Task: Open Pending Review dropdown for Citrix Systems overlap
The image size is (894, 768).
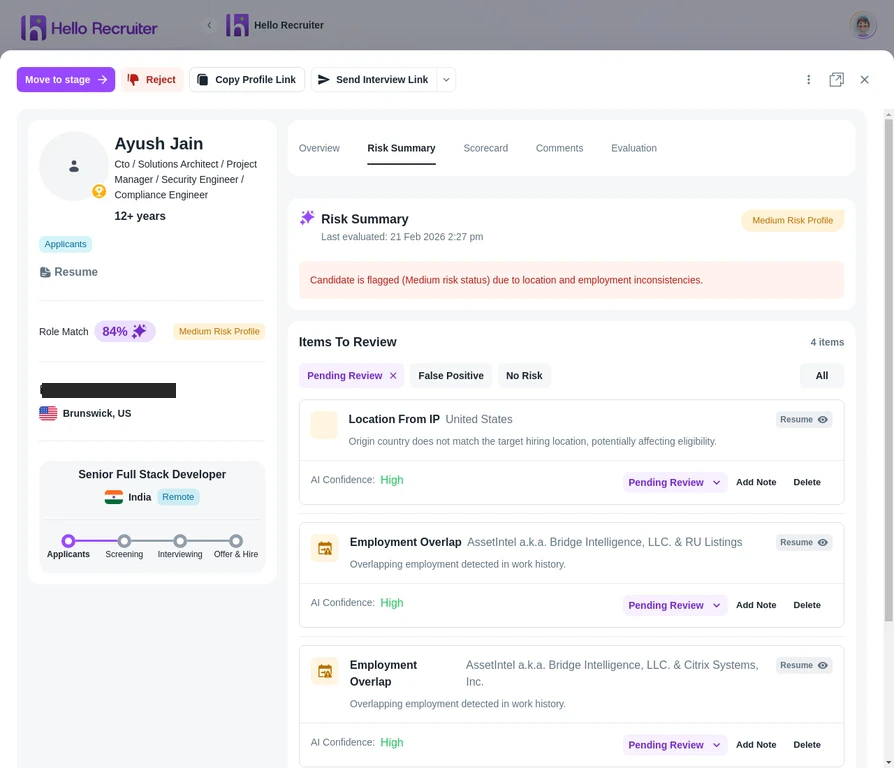Action: tap(674, 745)
